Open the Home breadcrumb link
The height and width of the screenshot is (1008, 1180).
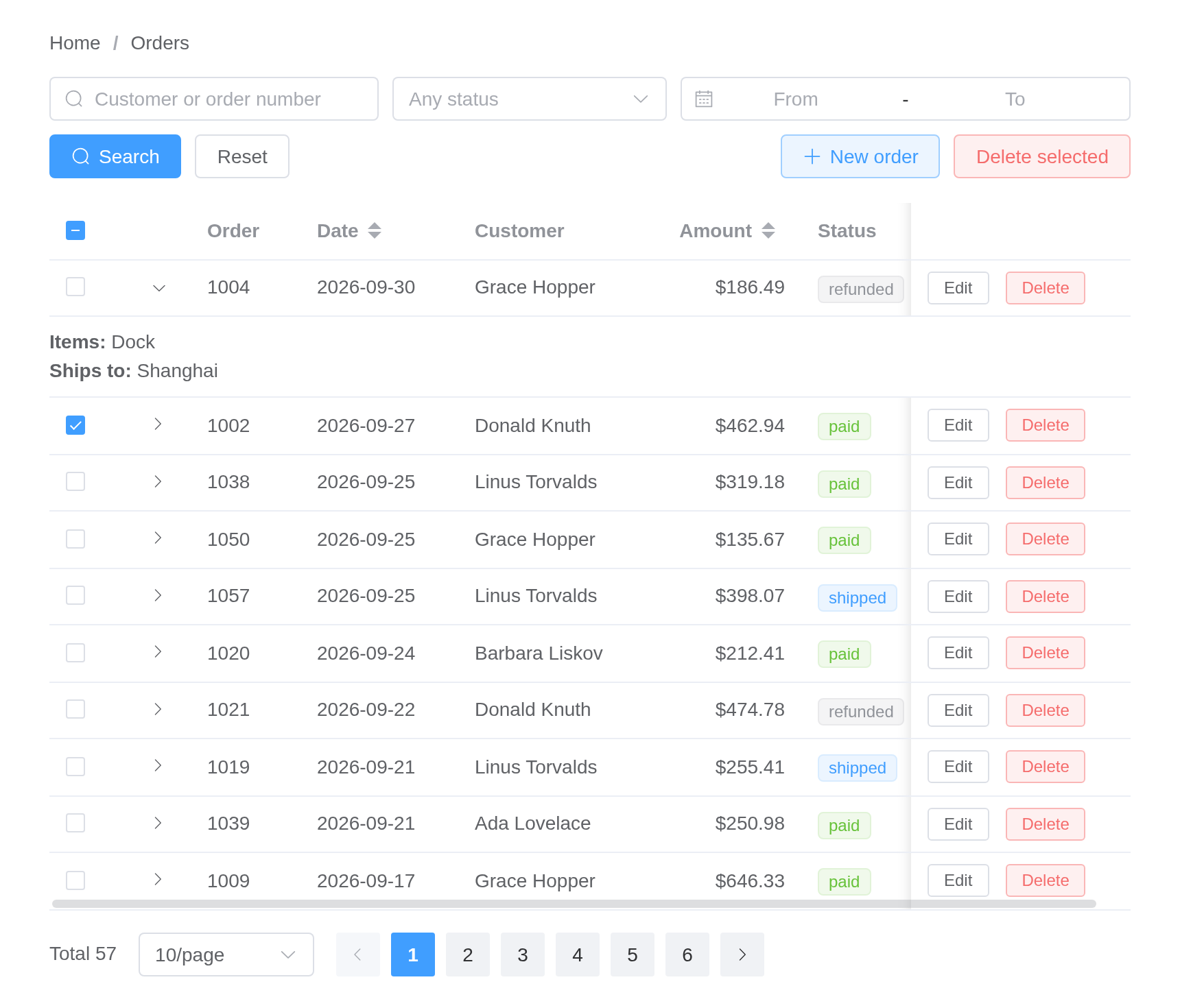(75, 43)
